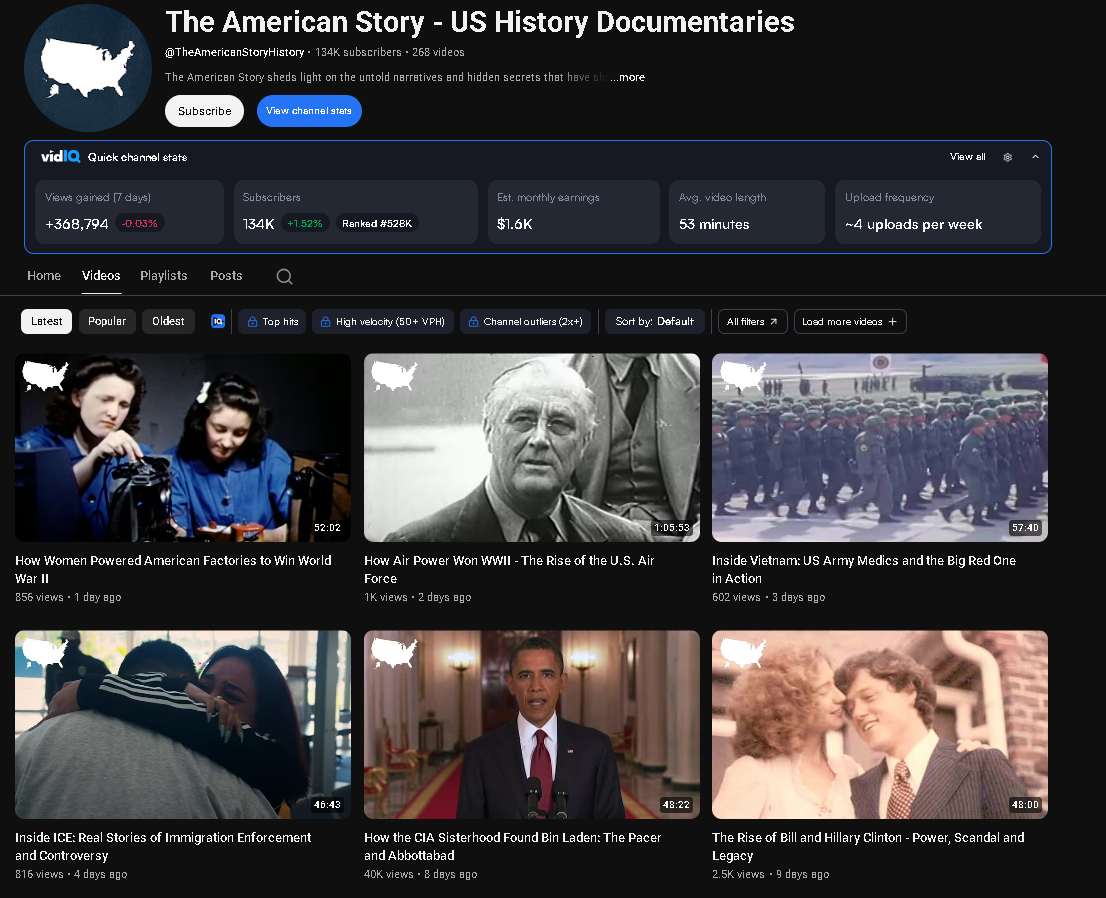1106x898 pixels.
Task: Switch to the Popular filter chip
Action: [x=107, y=322]
